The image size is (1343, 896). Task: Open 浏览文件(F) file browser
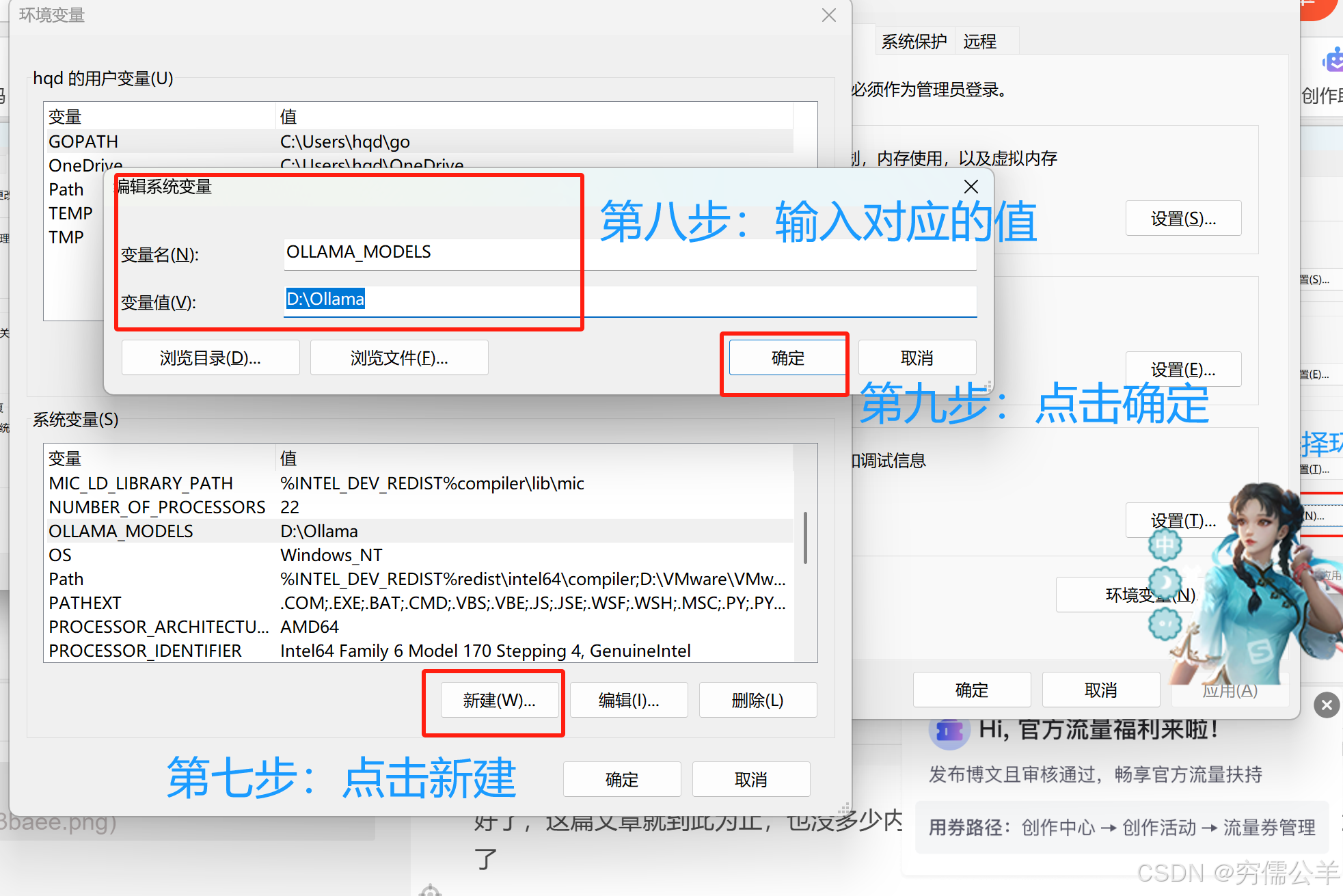[398, 357]
